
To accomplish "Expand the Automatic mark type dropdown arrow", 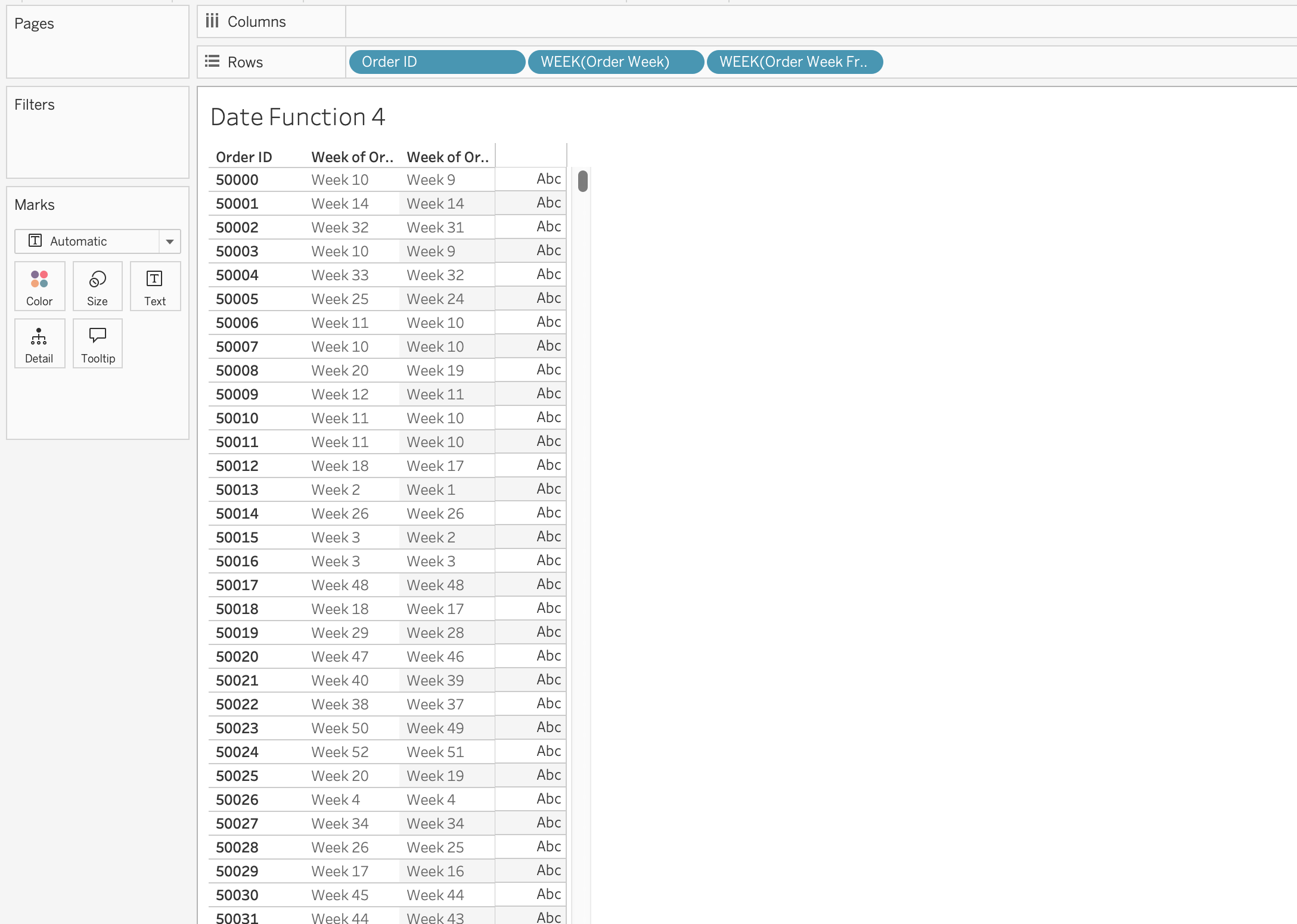I will pos(170,241).
